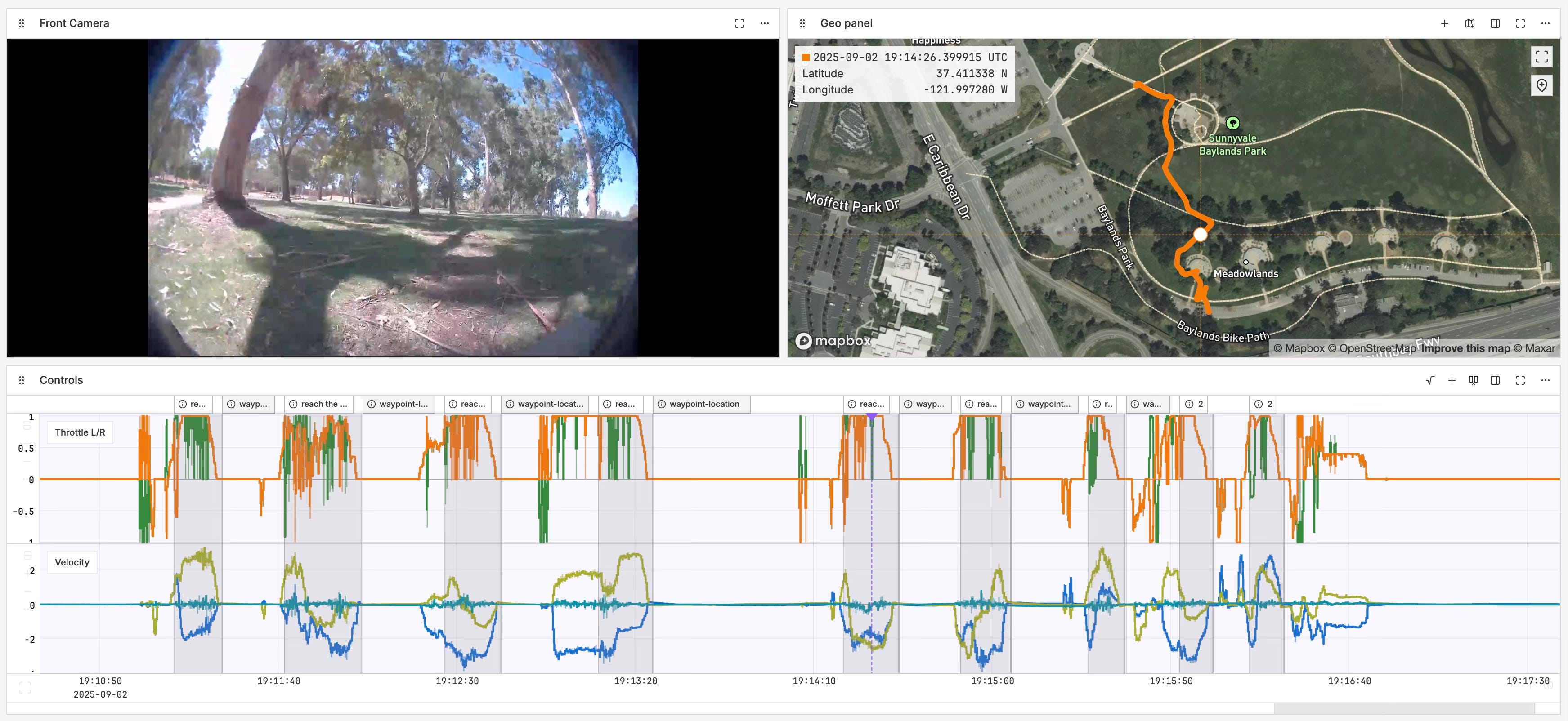Click the horizontal scrollbar thumb below timeline

tap(1404, 708)
